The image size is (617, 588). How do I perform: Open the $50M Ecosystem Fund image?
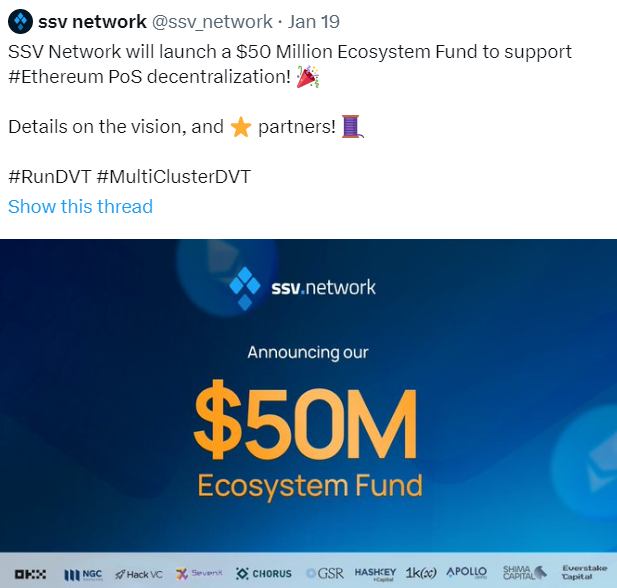[308, 413]
